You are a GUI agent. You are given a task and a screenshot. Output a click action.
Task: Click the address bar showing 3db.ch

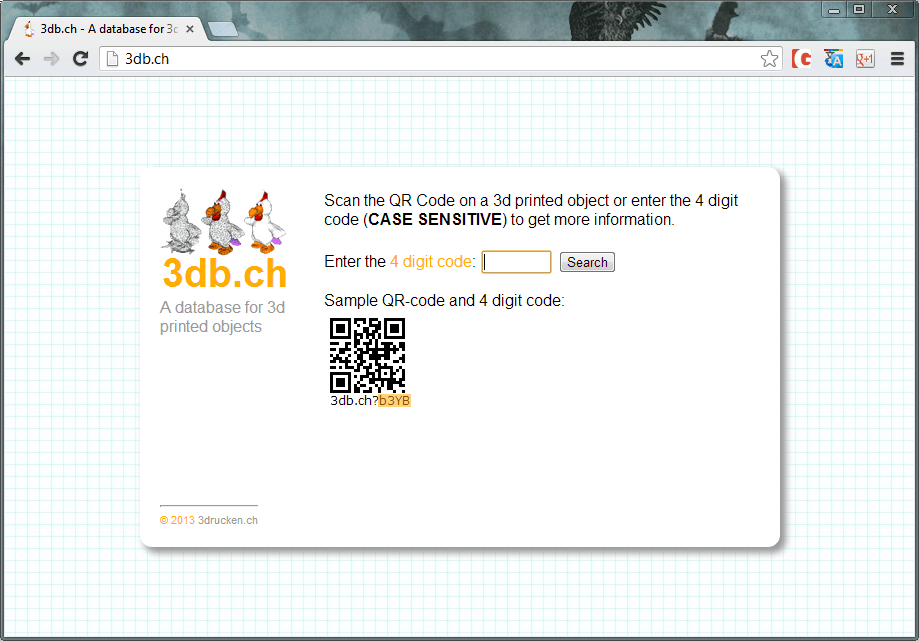click(x=443, y=59)
